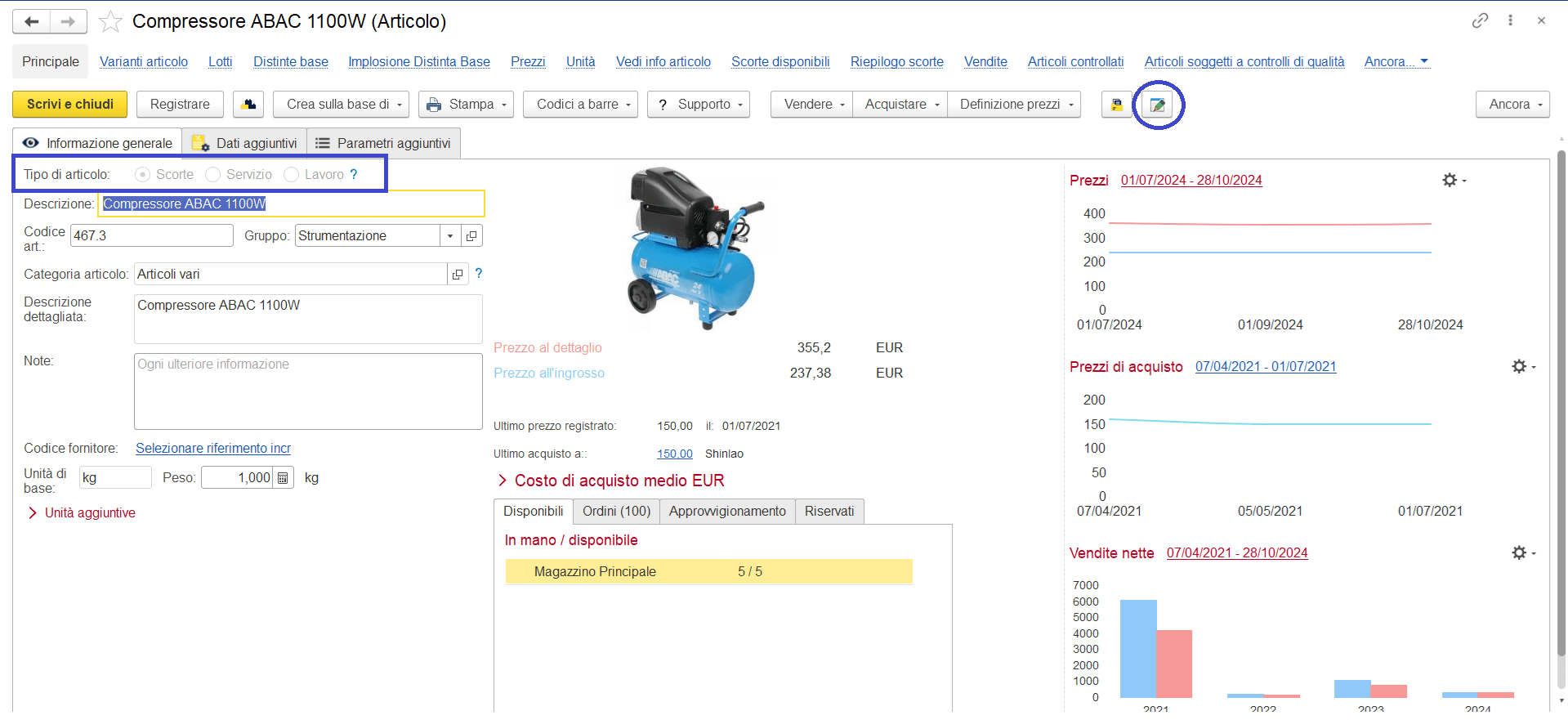Open Codici a barre dropdown

click(x=580, y=105)
